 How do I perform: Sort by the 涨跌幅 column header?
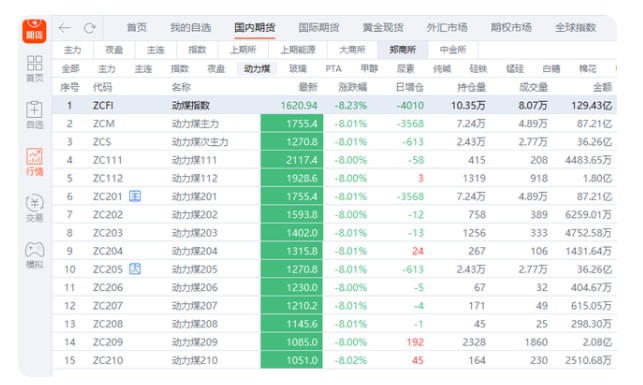[352, 87]
